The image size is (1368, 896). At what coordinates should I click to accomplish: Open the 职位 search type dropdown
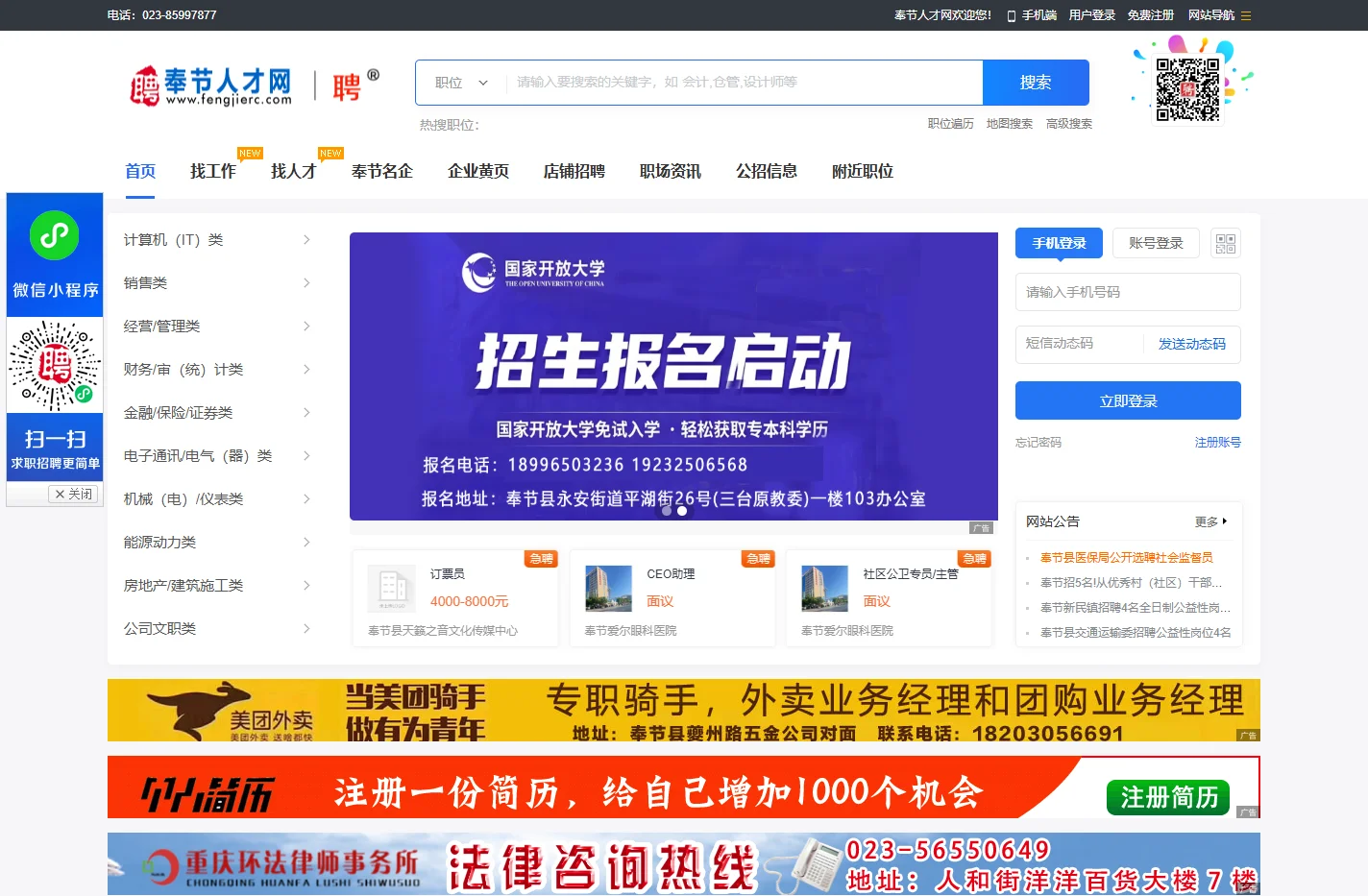click(461, 83)
